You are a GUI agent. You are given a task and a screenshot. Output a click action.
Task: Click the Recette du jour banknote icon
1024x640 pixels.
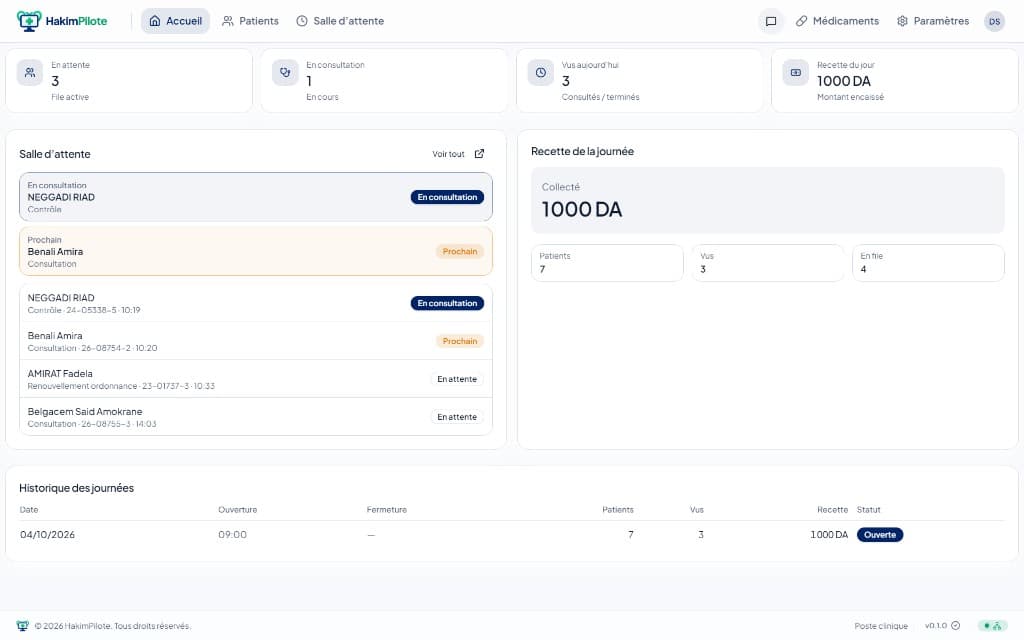point(795,72)
